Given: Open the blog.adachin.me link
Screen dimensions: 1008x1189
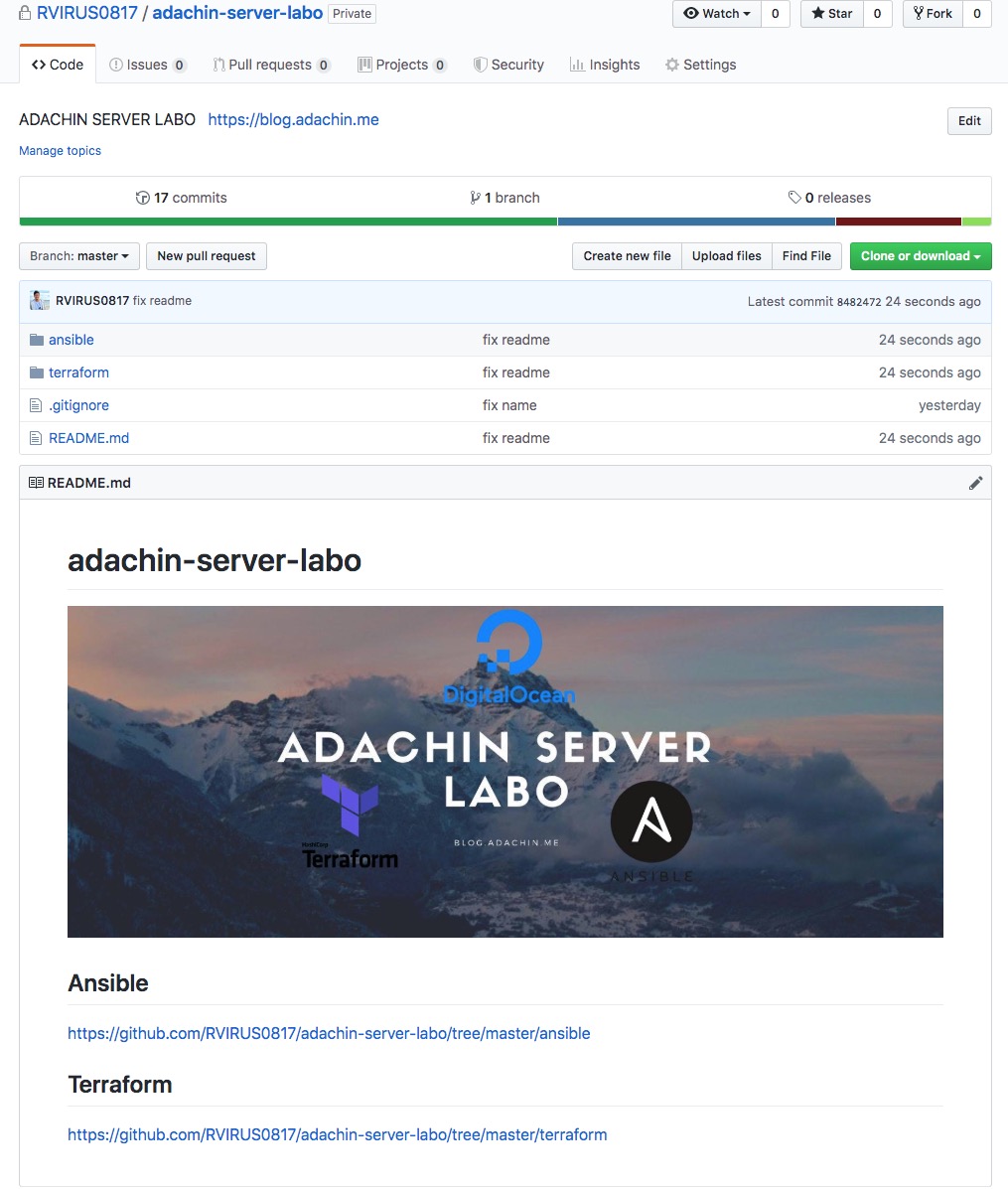Looking at the screenshot, I should tap(293, 119).
